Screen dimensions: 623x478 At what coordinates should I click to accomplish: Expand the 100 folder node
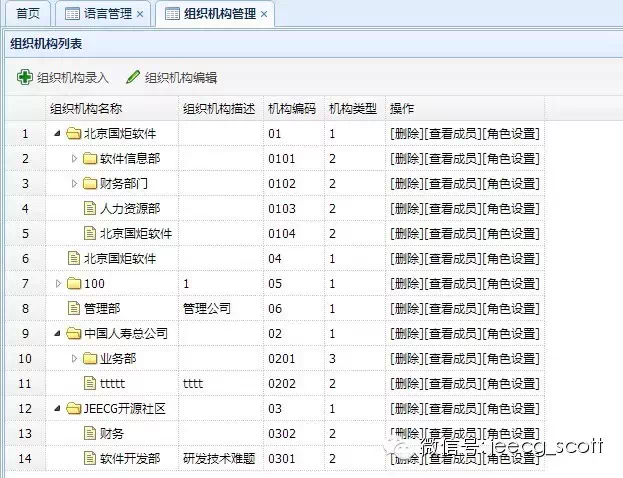(x=58, y=283)
